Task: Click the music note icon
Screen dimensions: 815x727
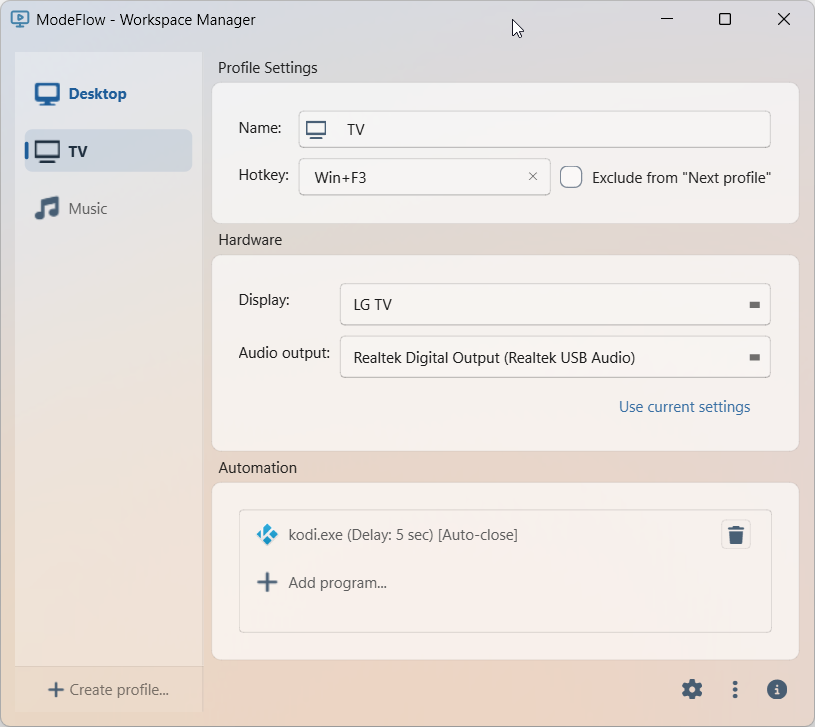Action: (47, 208)
